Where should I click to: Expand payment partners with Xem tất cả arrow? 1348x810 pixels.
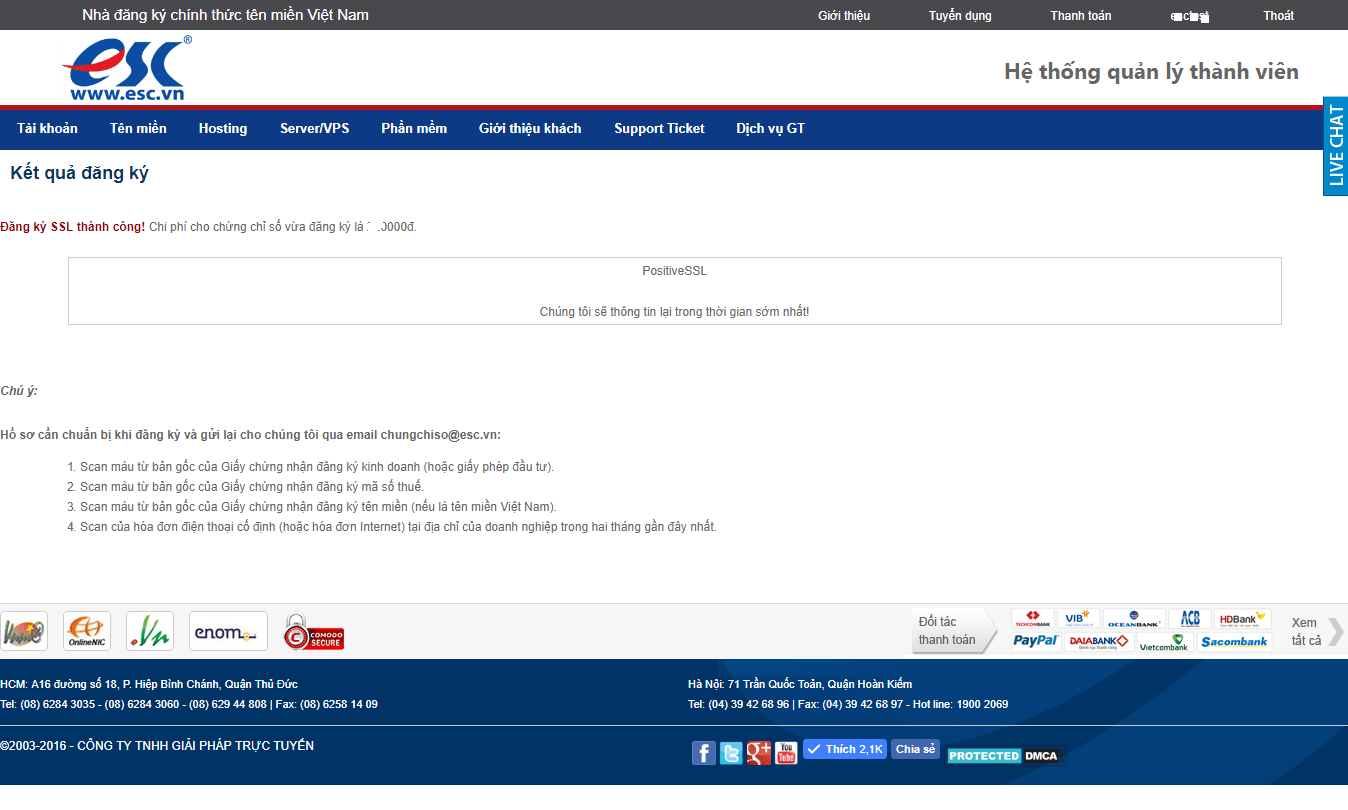tap(1335, 631)
